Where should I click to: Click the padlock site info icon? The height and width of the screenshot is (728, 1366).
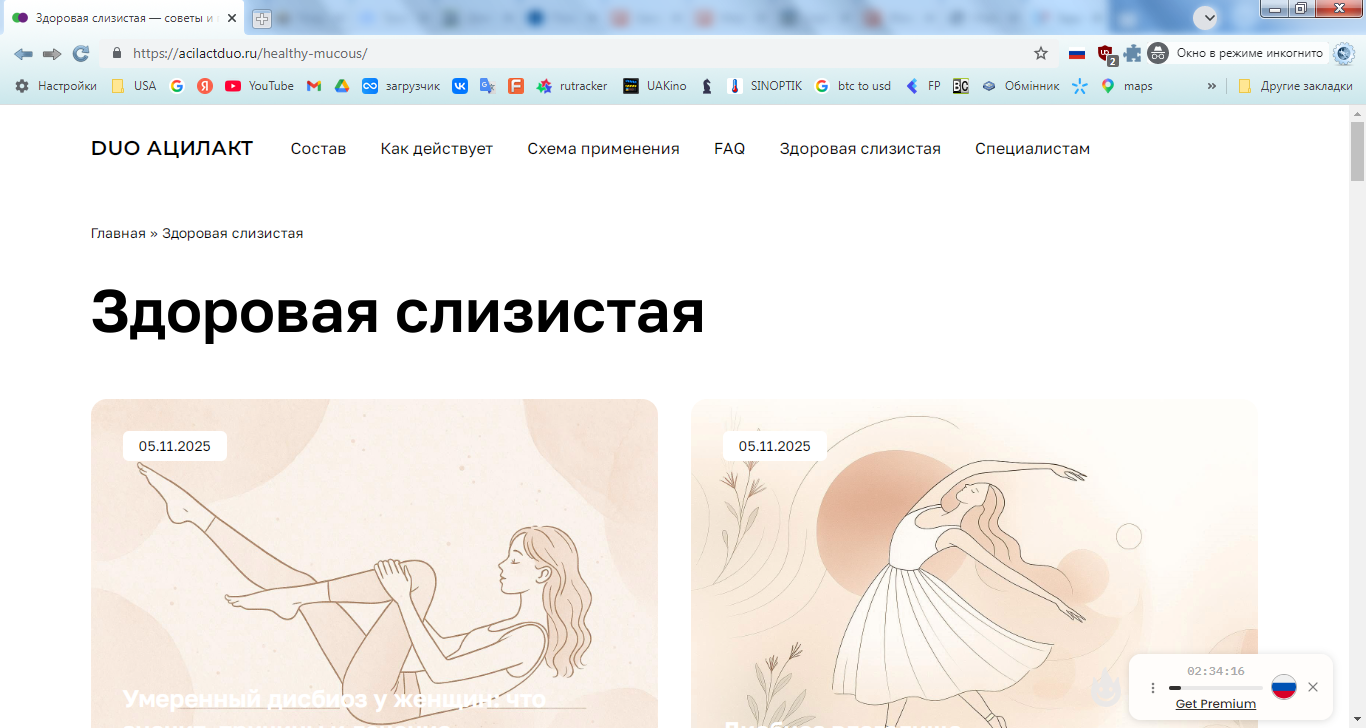click(x=117, y=53)
